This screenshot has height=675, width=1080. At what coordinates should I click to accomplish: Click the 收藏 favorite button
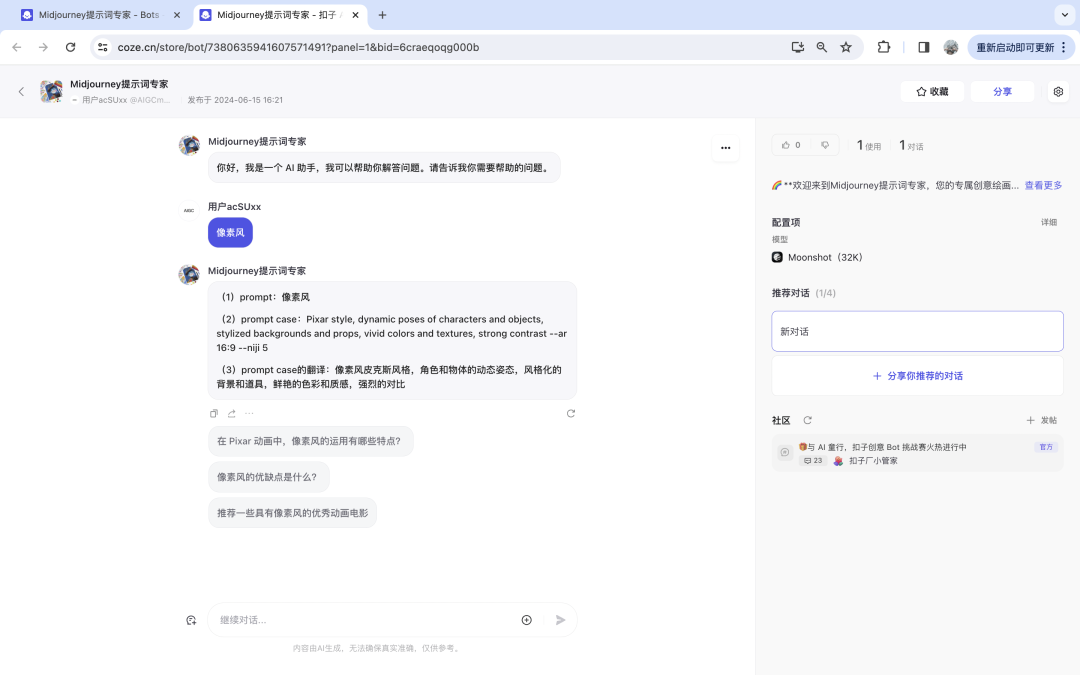tap(933, 91)
